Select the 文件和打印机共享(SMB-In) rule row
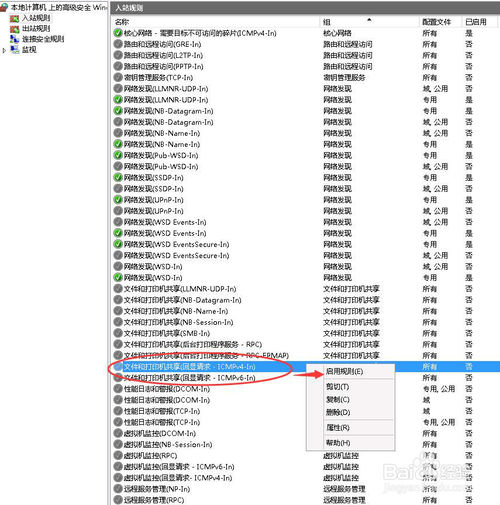The image size is (500, 505). pyautogui.click(x=305, y=333)
